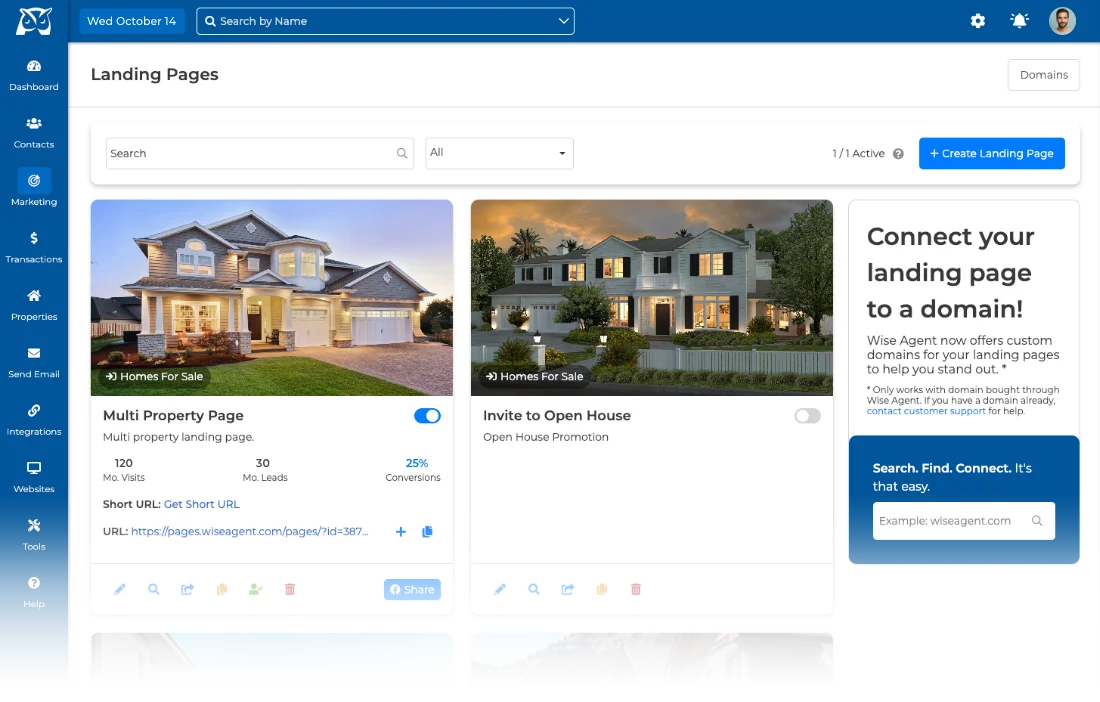Click export arrow icon on Multi Property Page
The image size is (1100, 702).
click(187, 589)
